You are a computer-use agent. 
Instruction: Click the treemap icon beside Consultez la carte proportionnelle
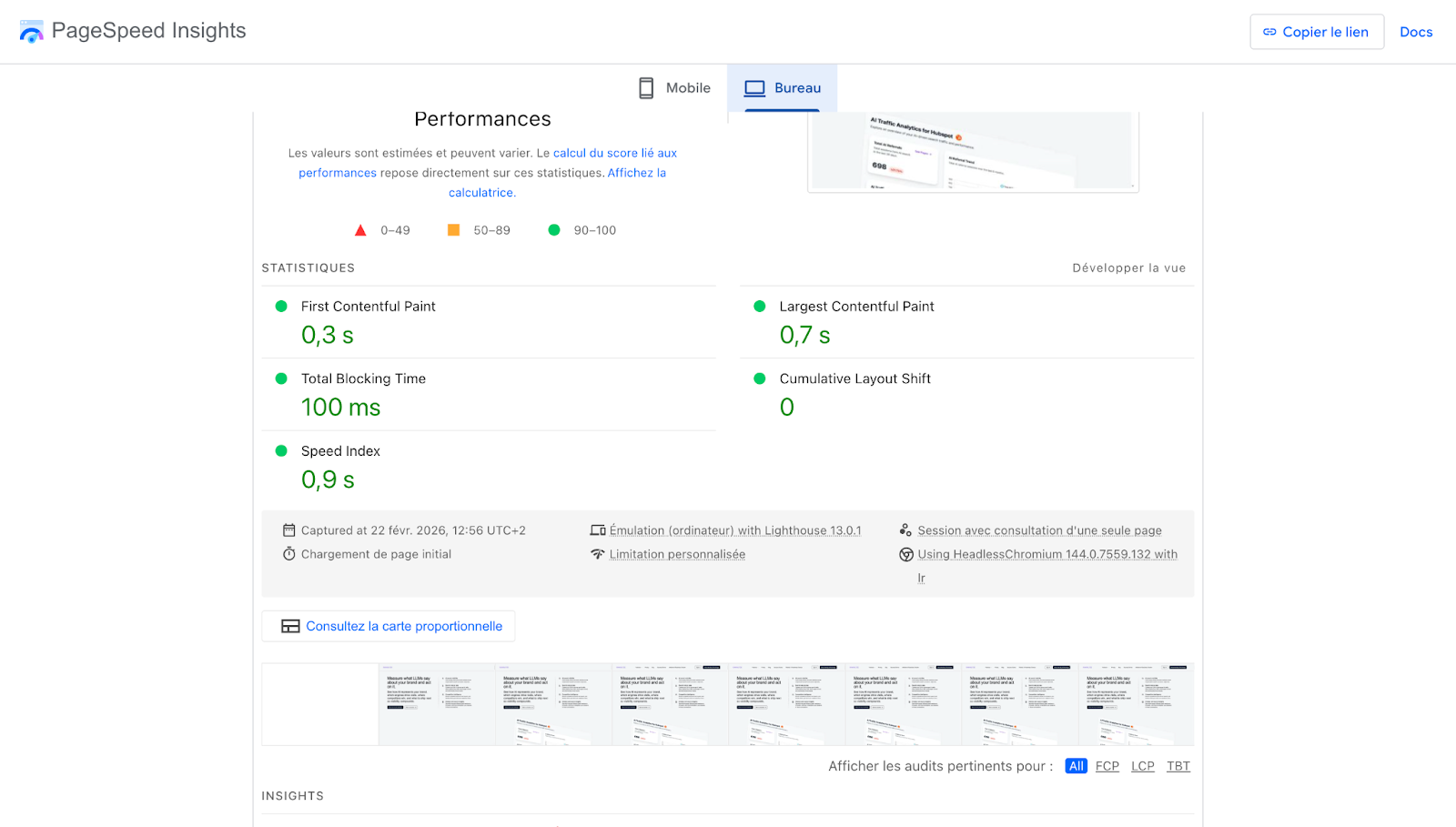(290, 626)
